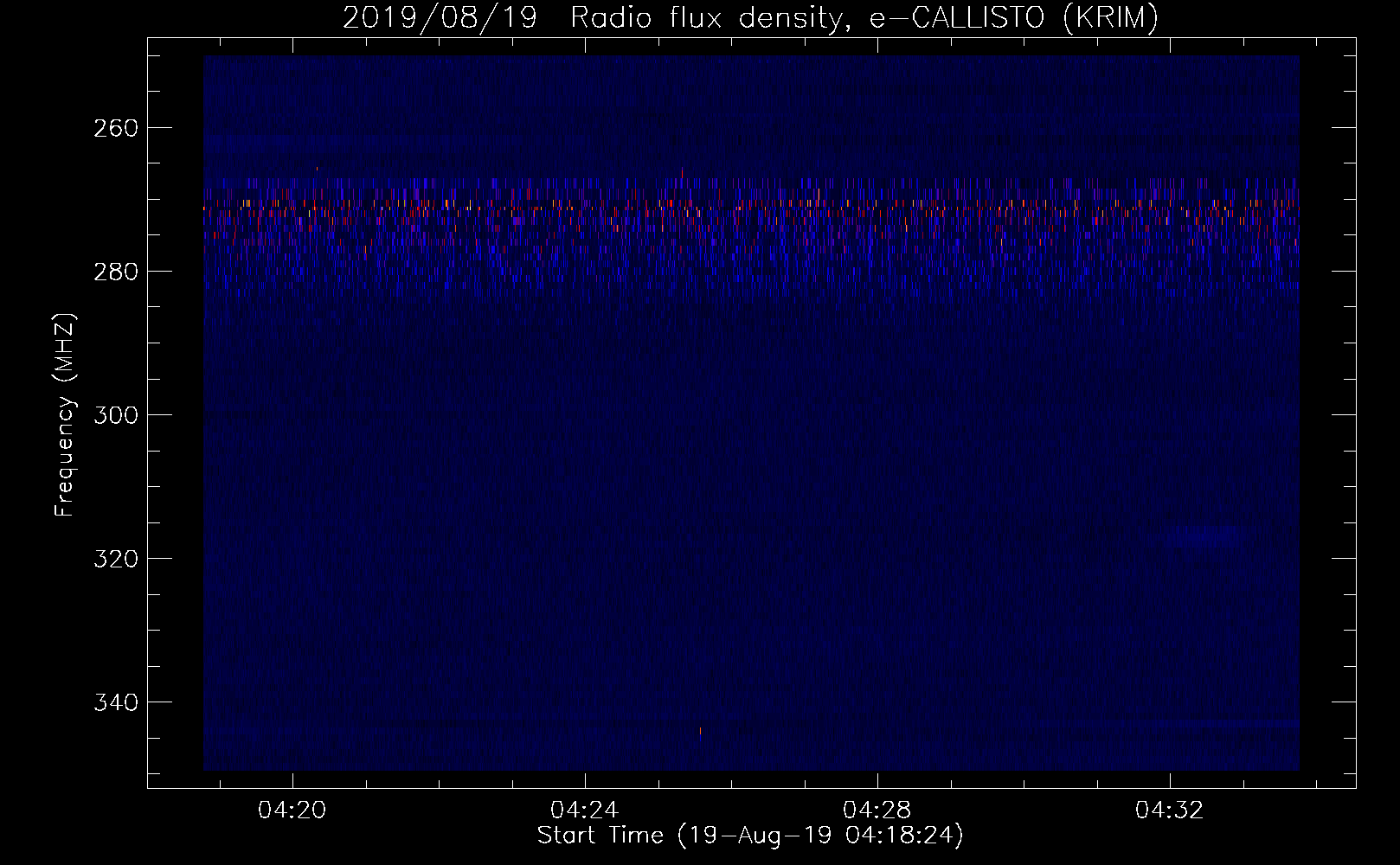Click the 'Start Time (19-Aug-19 04:18:24)' label
Screen dimensions: 1400x865
tap(750, 836)
